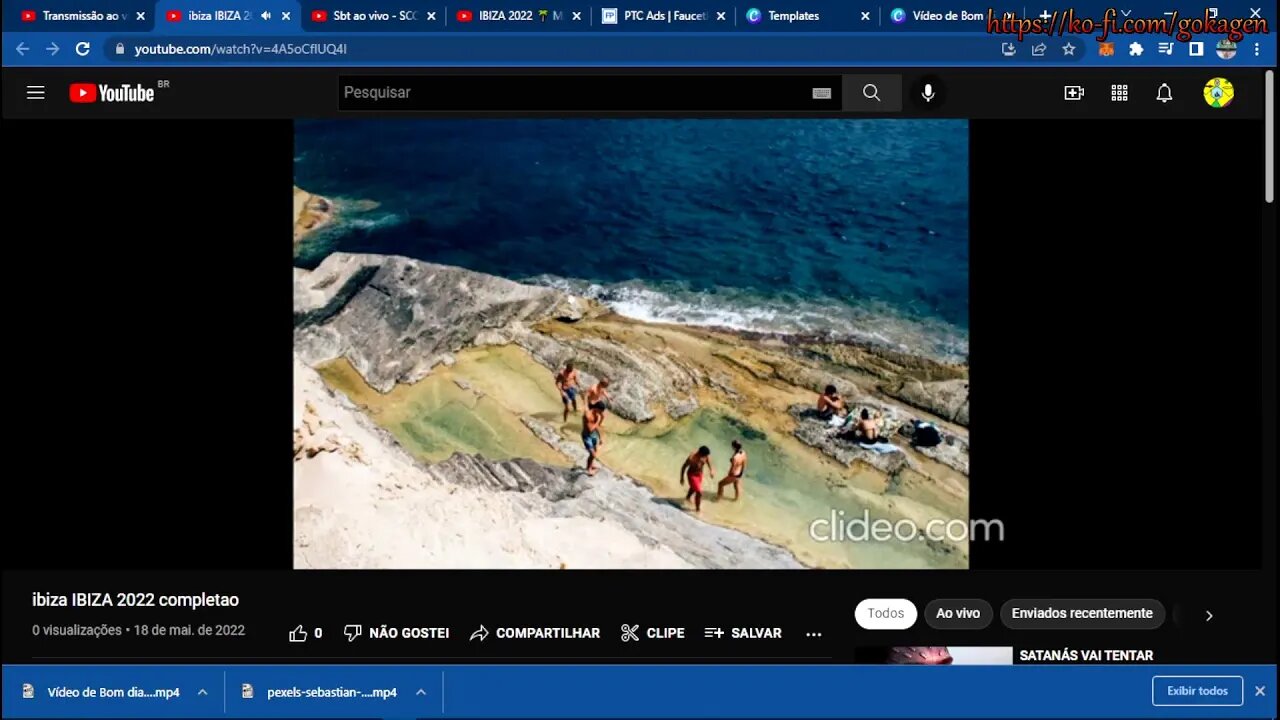Viewport: 1280px width, 720px height.
Task: Go forward in browser history
Action: coord(52,49)
